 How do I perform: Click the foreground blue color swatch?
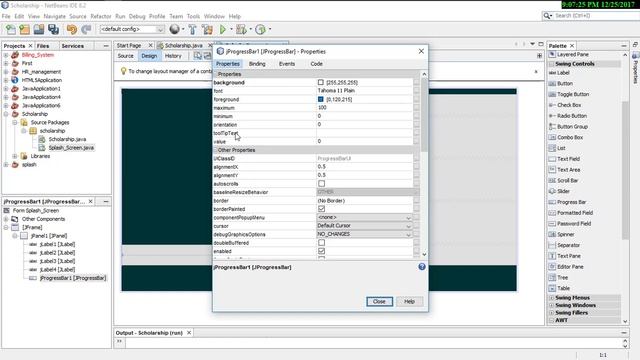click(320, 99)
